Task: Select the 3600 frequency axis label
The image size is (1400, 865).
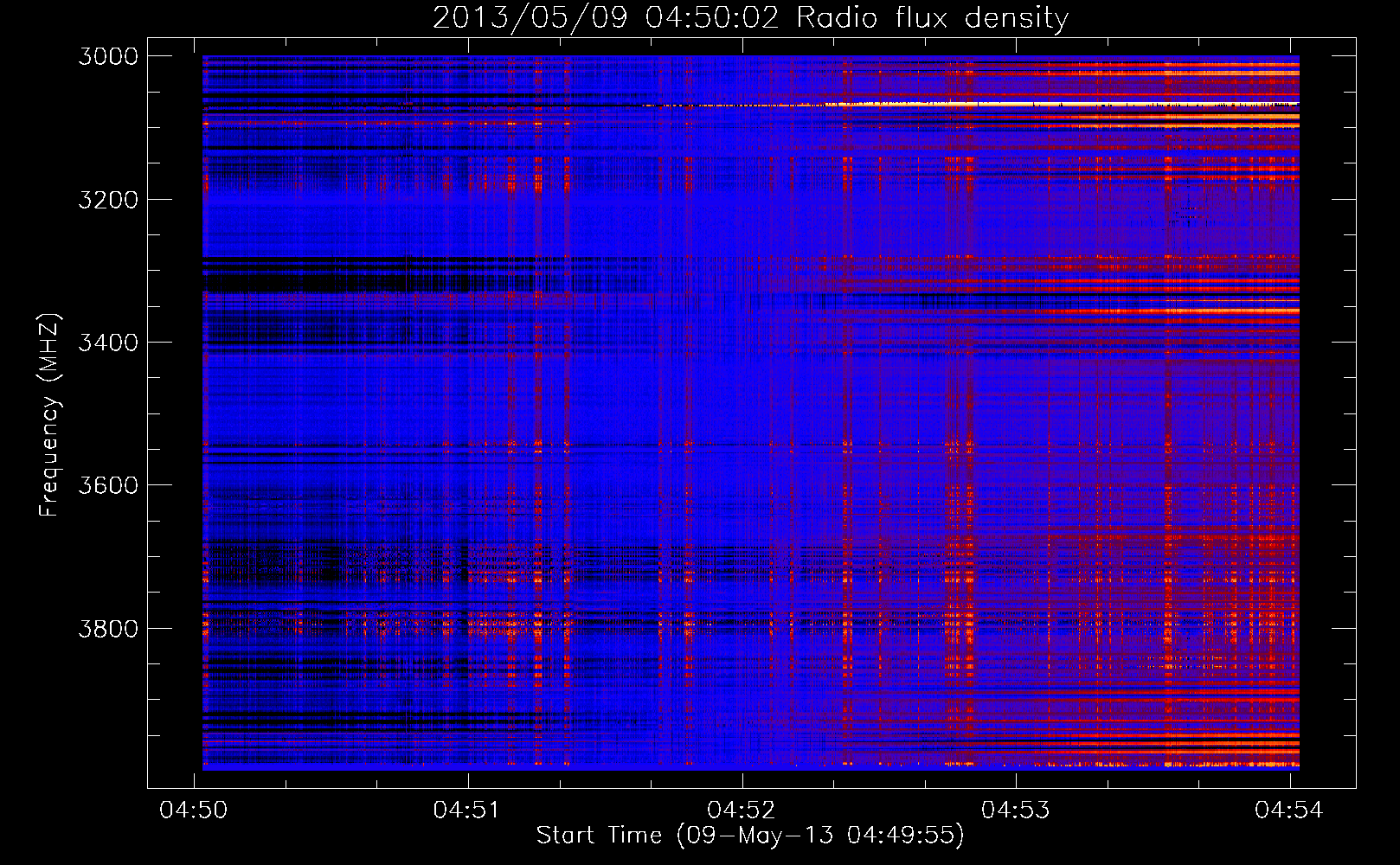Action: (x=108, y=485)
